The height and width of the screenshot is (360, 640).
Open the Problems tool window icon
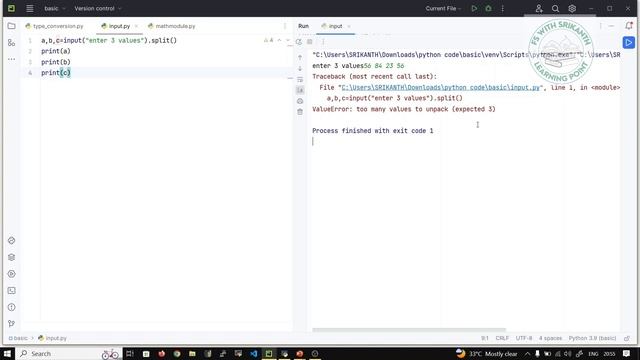(11, 307)
